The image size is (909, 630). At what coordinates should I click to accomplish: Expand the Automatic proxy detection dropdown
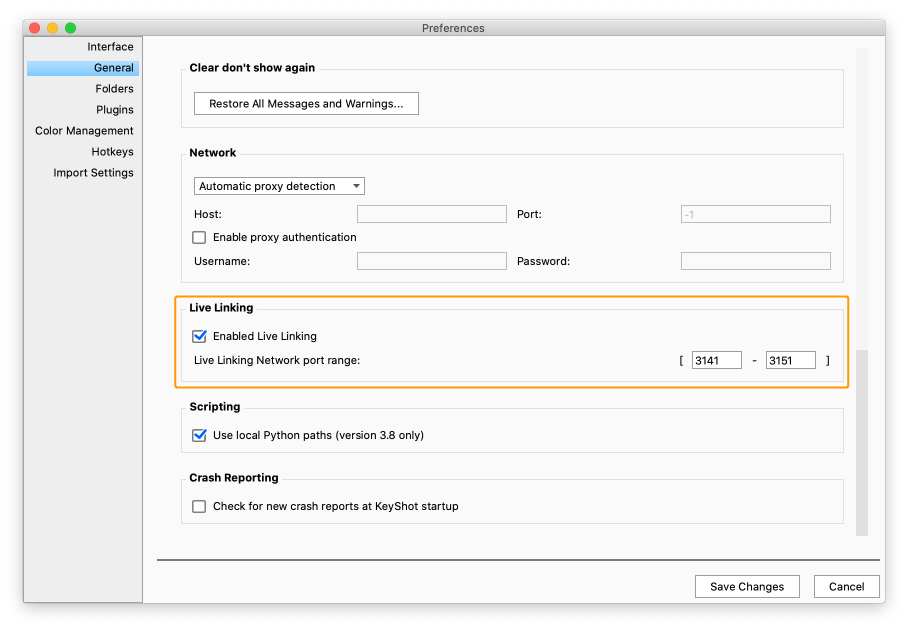(x=279, y=186)
